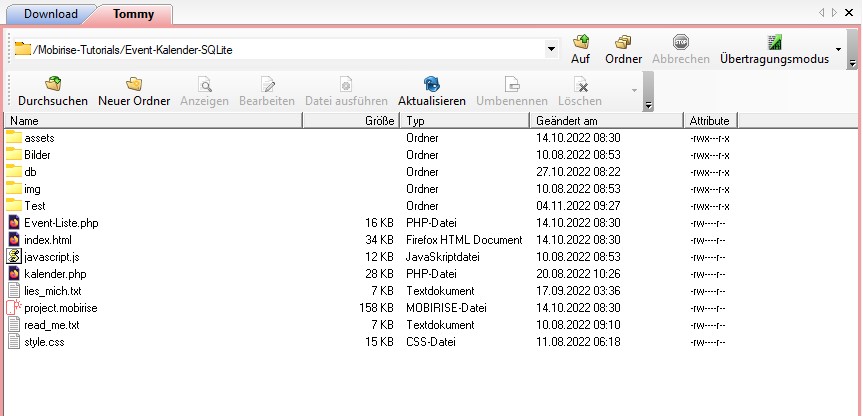Viewport: 863px width, 416px height.
Task: Select the assets folder
Action: coord(39,138)
